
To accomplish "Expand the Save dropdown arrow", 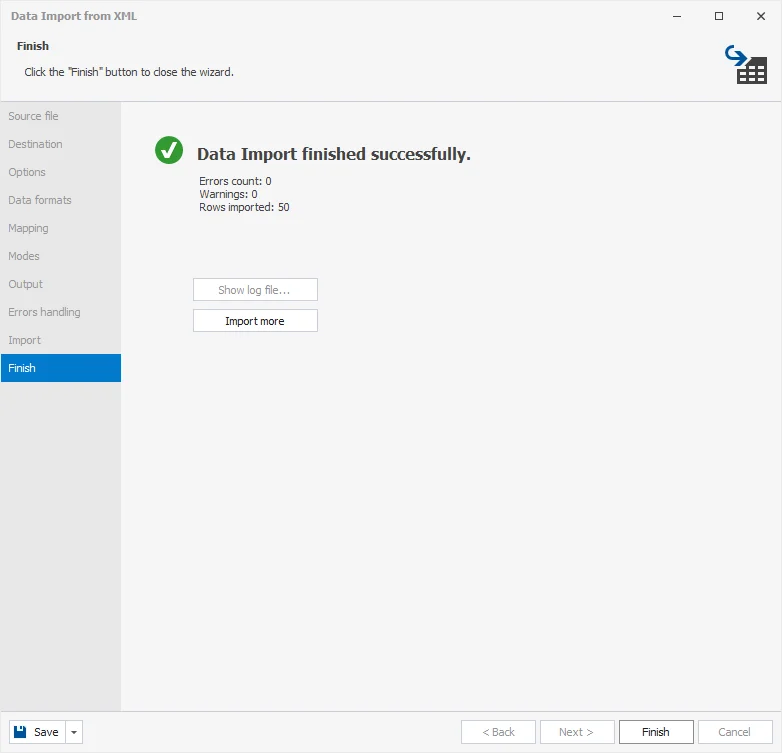I will pos(74,732).
